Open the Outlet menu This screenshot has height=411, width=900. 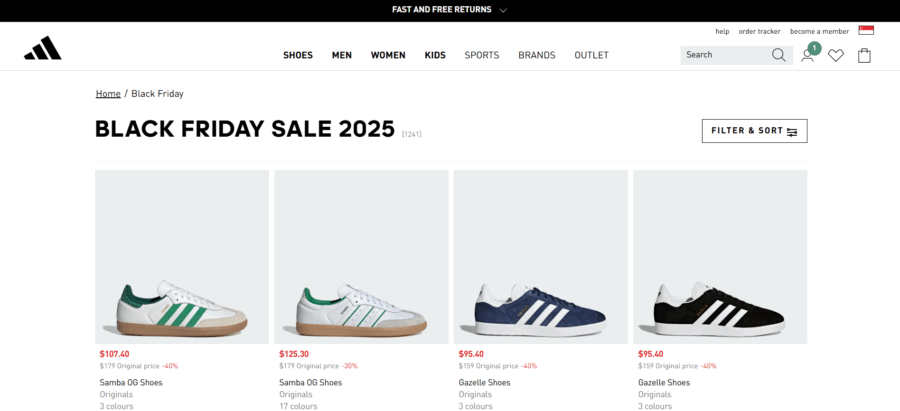pyautogui.click(x=591, y=55)
